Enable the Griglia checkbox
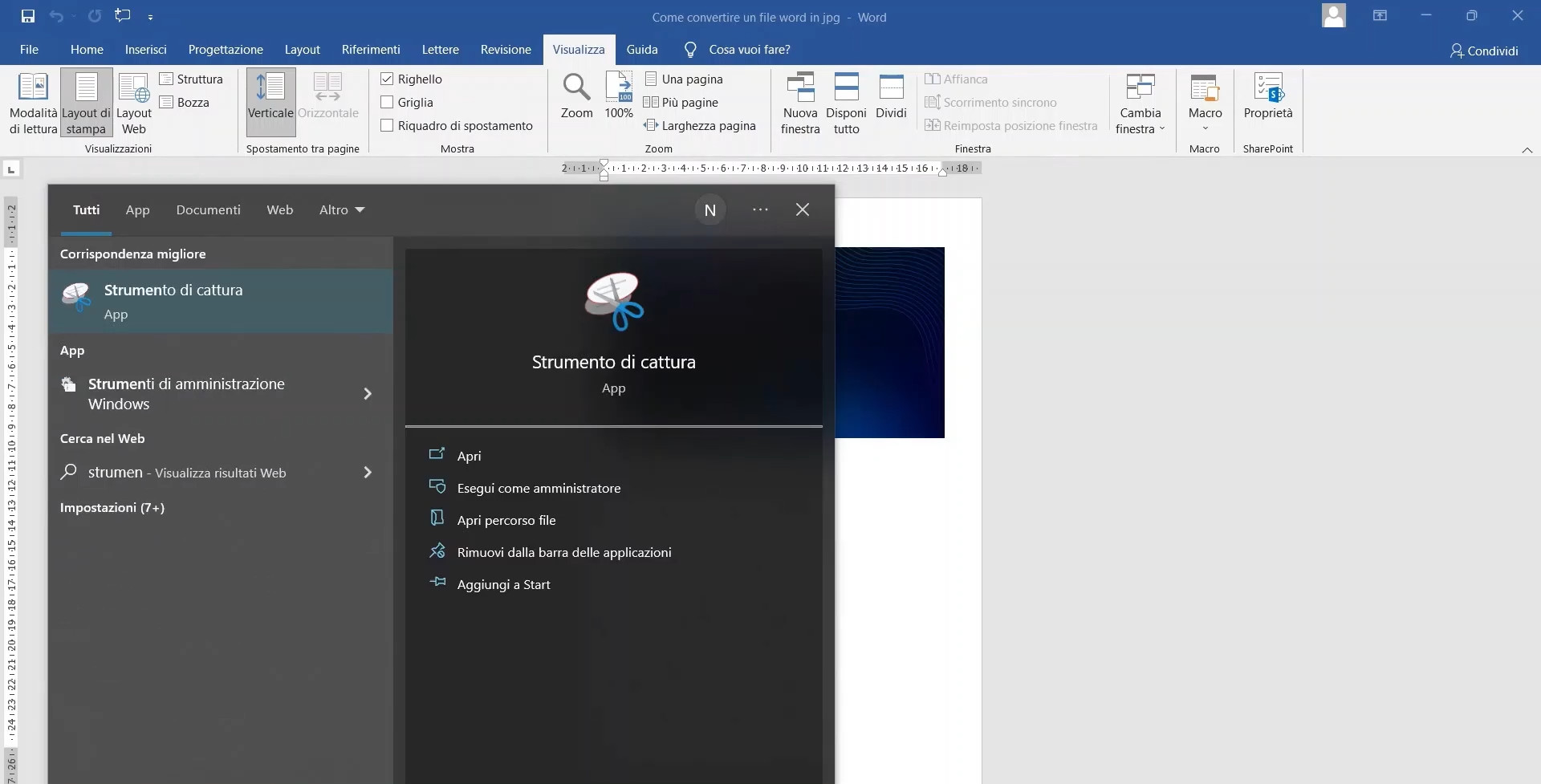 (x=387, y=103)
